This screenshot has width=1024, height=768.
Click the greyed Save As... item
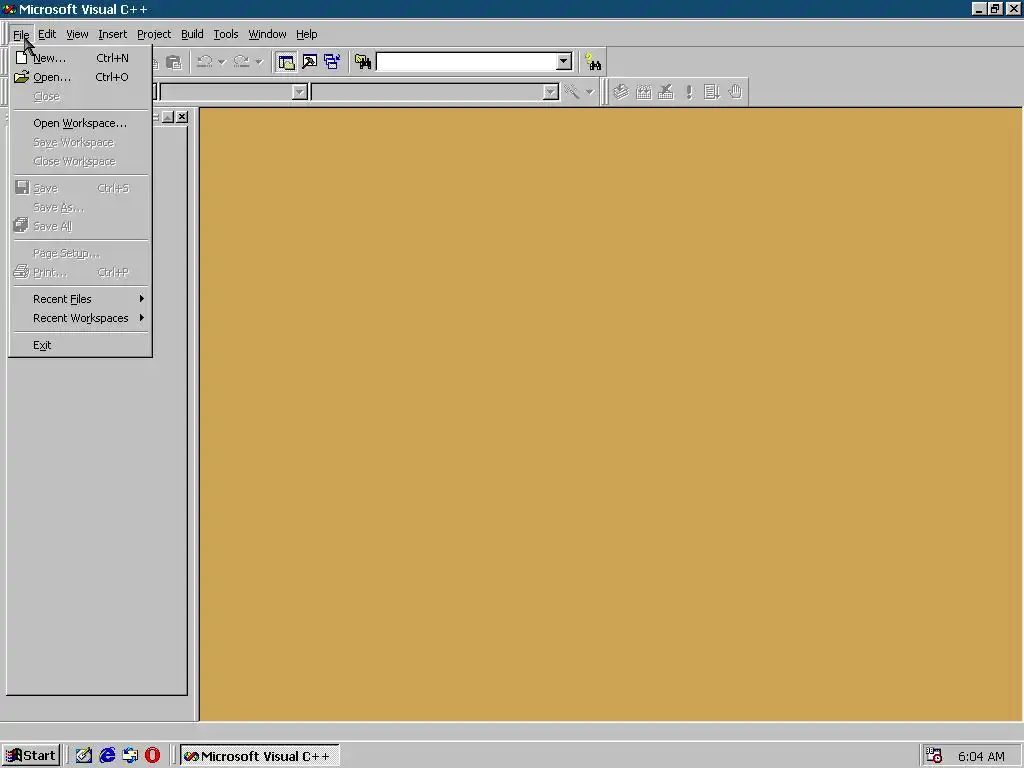click(81, 207)
